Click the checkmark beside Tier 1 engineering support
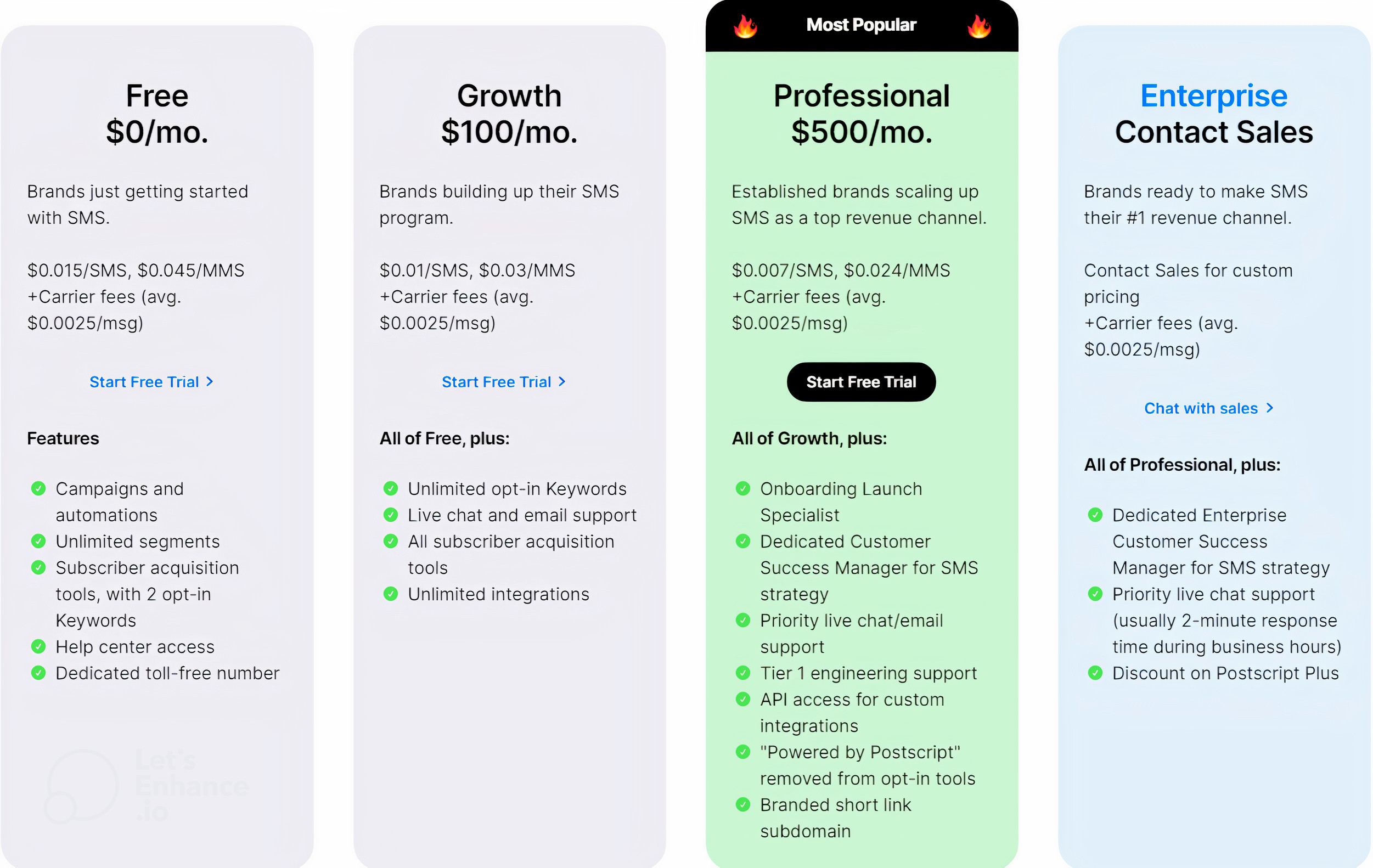This screenshot has height=868, width=1373. click(743, 673)
